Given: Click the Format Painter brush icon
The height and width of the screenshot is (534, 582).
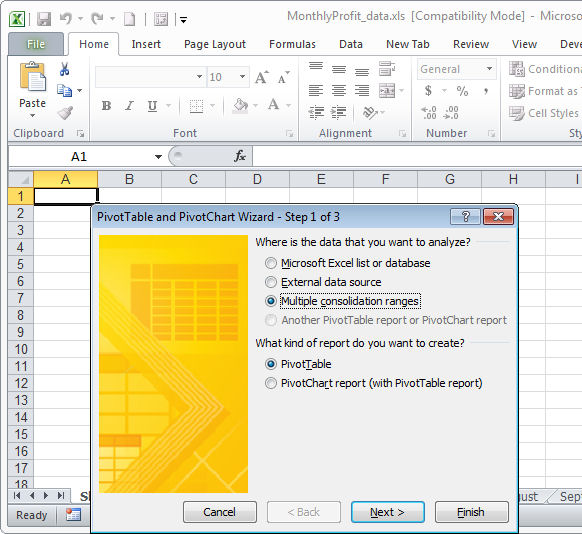Looking at the screenshot, I should [65, 112].
